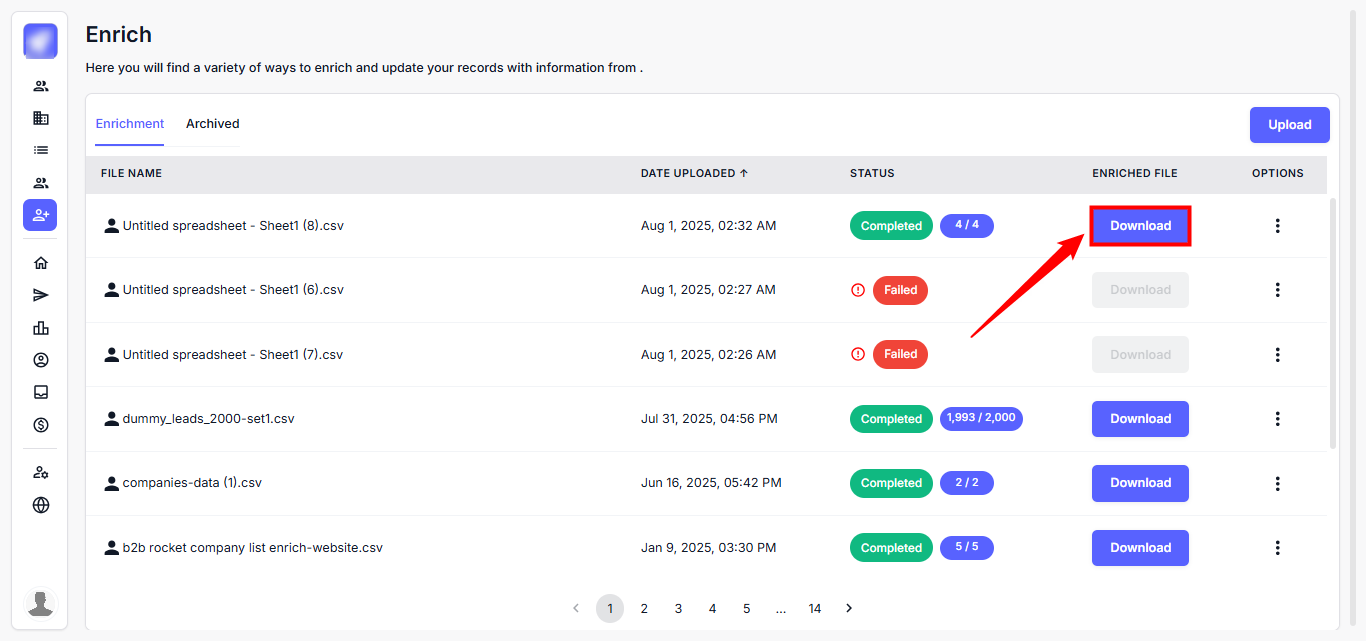Image resolution: width=1366 pixels, height=641 pixels.
Task: Click the next page arrow
Action: point(849,608)
